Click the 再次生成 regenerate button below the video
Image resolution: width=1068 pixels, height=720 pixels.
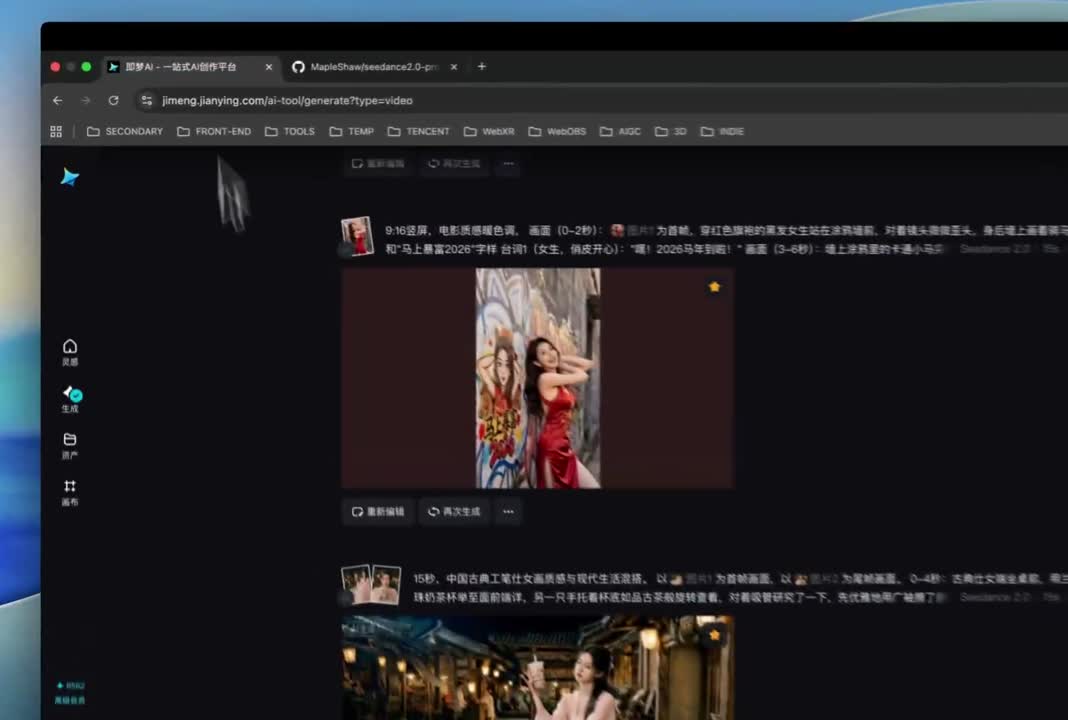click(454, 512)
